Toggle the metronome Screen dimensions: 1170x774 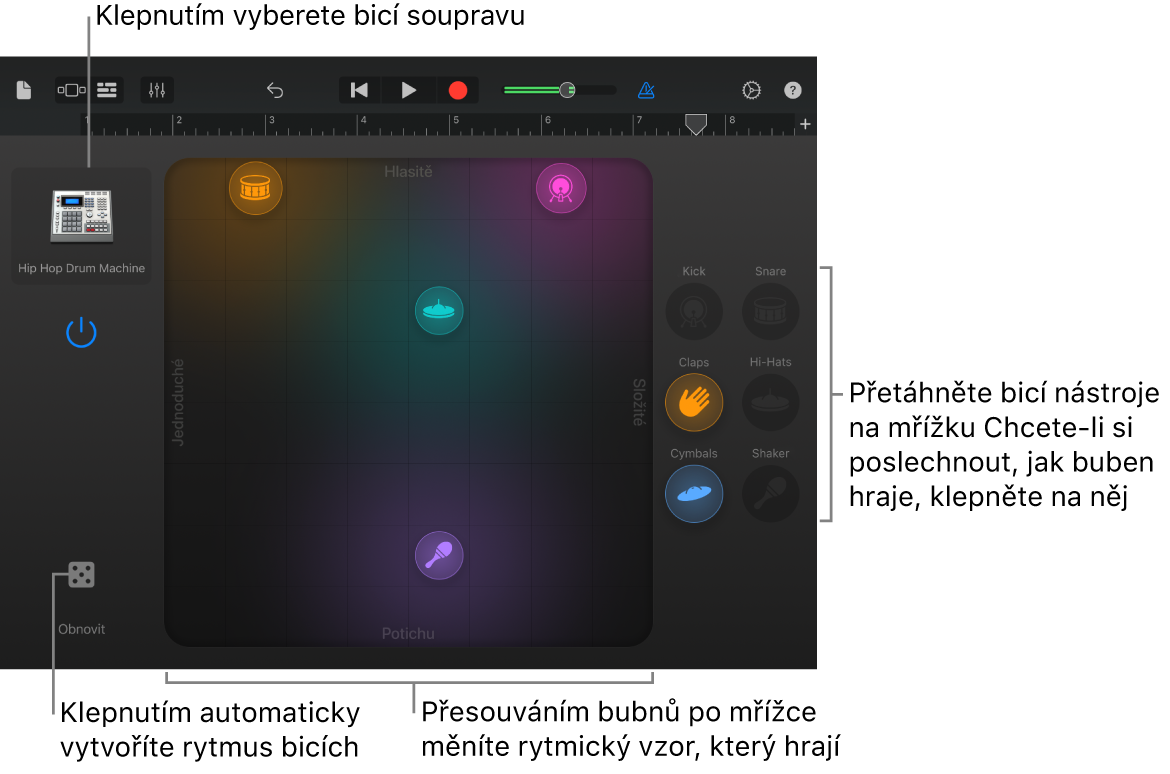[x=646, y=90]
